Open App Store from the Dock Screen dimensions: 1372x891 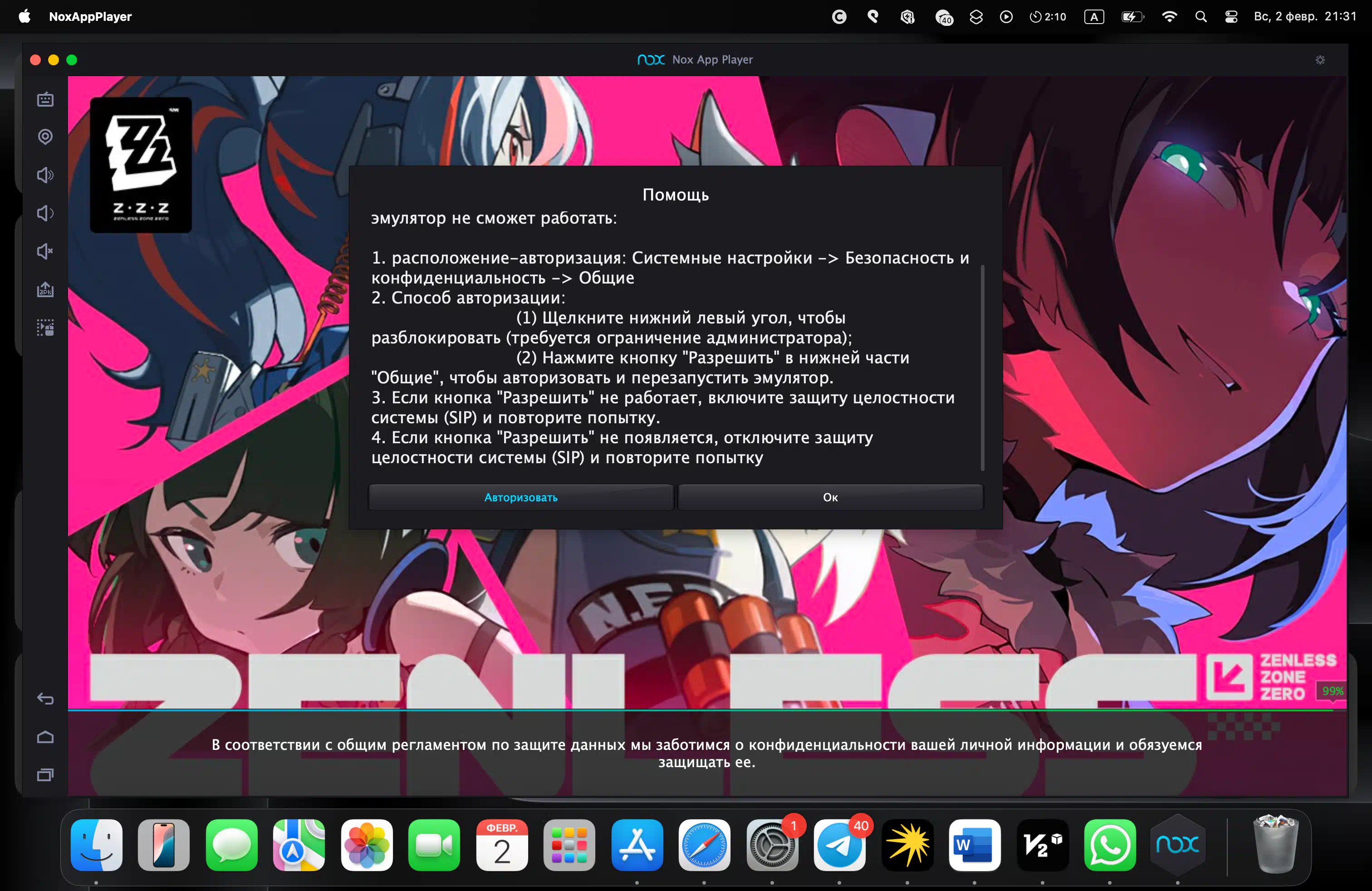tap(637, 844)
